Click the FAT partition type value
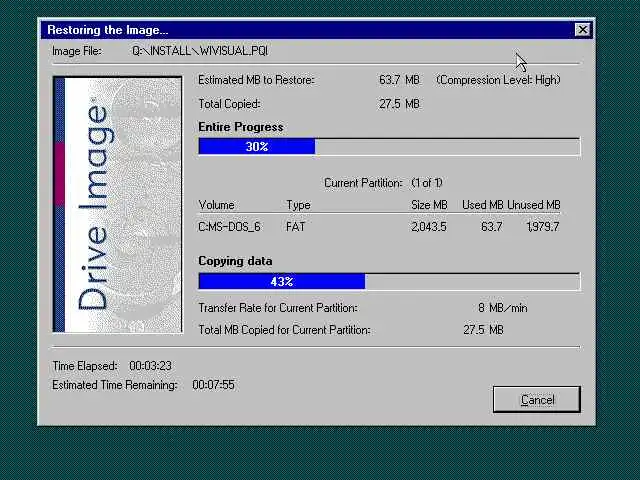 [x=296, y=227]
